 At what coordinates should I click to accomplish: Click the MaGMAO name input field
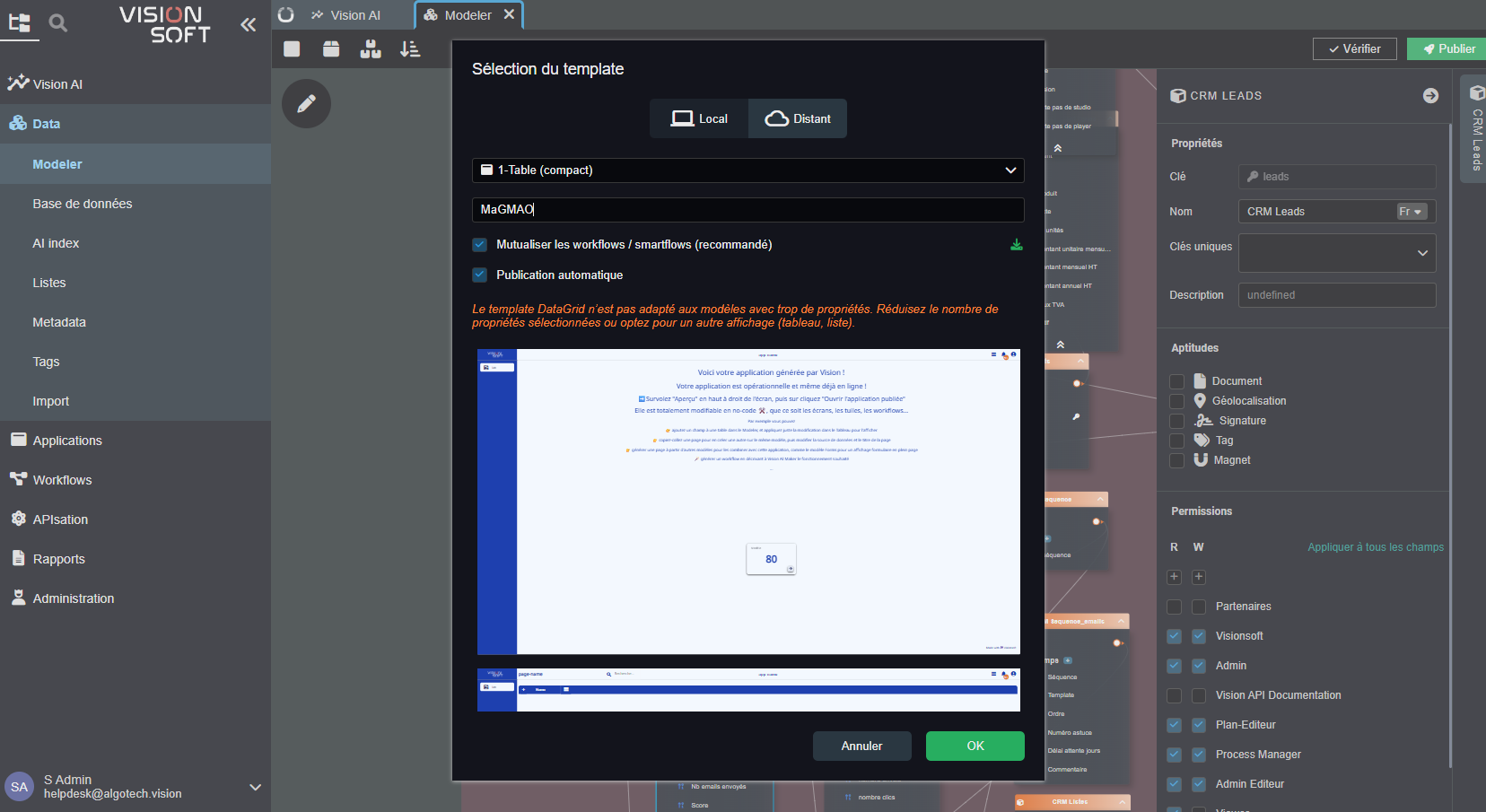(x=747, y=209)
